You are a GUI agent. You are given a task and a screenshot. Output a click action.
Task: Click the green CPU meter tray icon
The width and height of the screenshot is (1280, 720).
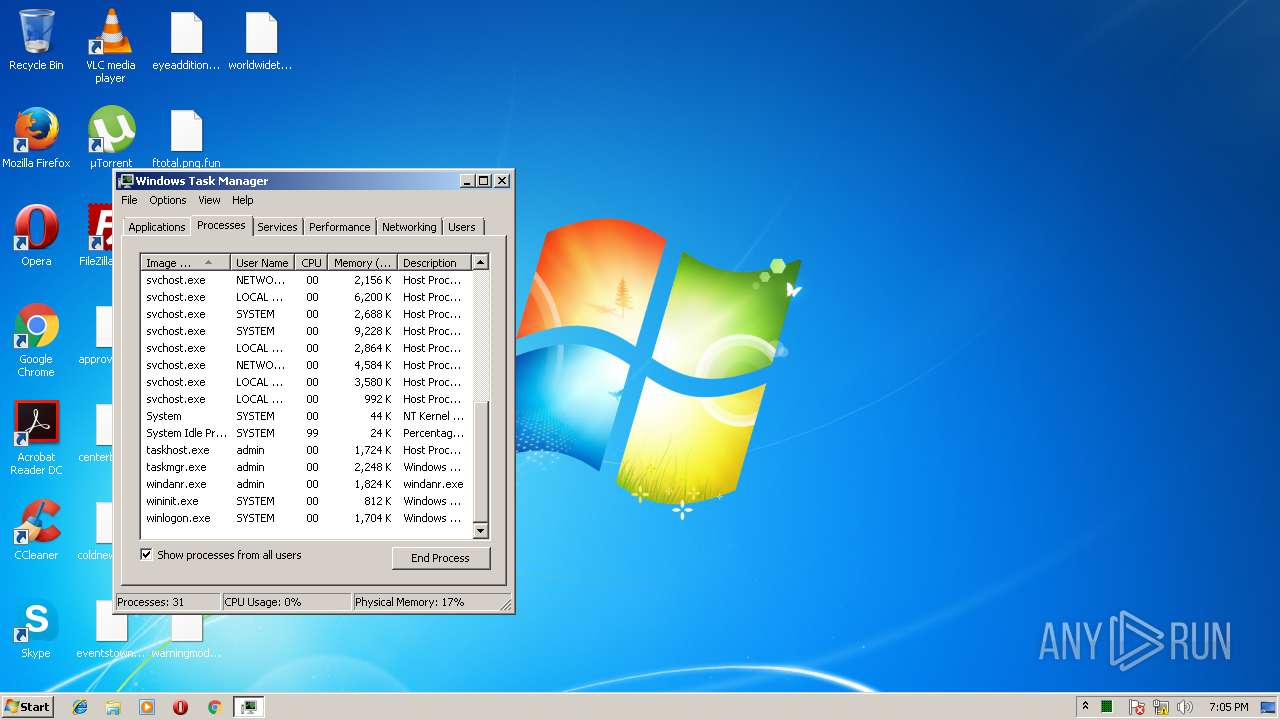1107,707
